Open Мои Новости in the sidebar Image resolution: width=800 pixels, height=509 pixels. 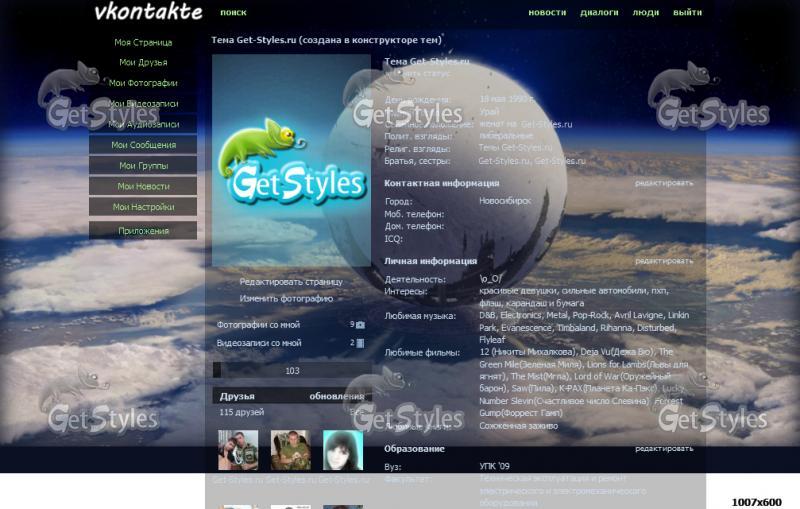pos(143,186)
